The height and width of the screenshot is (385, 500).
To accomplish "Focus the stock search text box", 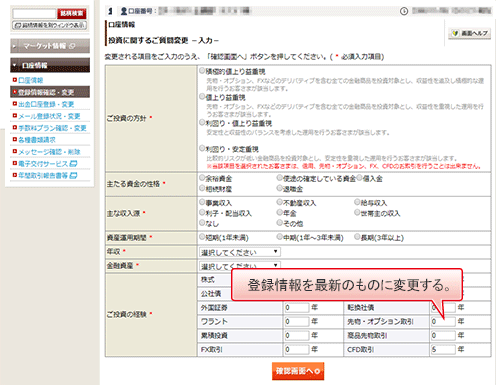I will [34, 14].
